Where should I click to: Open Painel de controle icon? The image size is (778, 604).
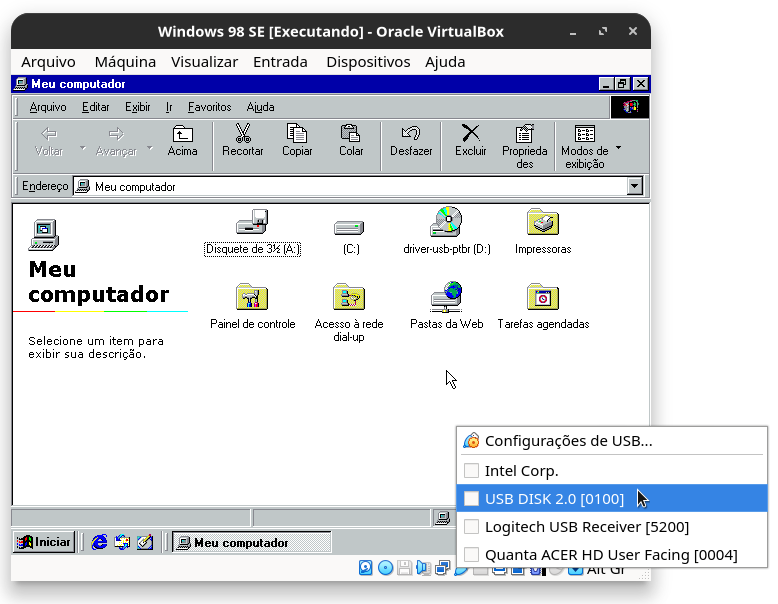[252, 299]
